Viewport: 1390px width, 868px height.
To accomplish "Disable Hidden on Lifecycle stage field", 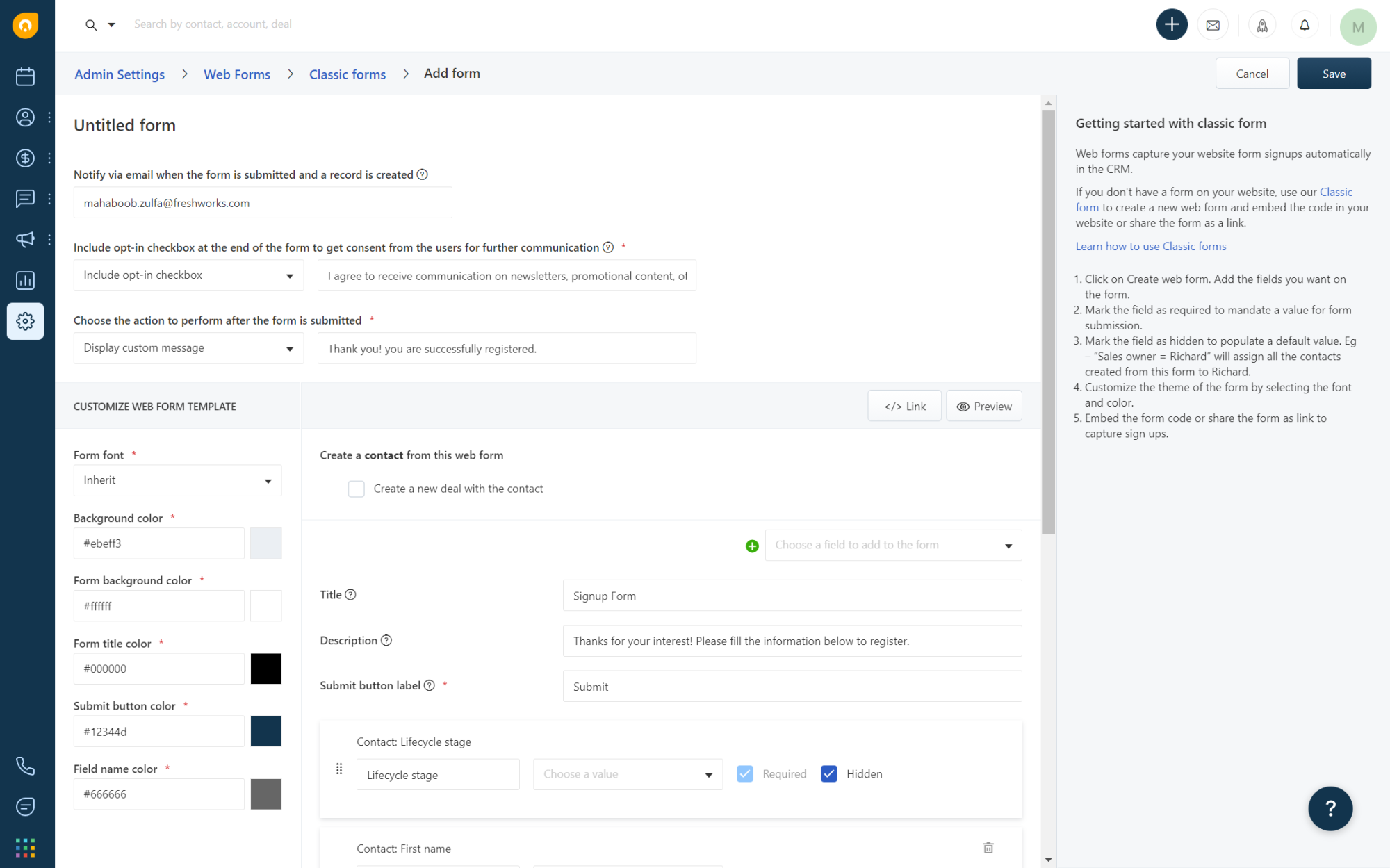I will tap(828, 773).
